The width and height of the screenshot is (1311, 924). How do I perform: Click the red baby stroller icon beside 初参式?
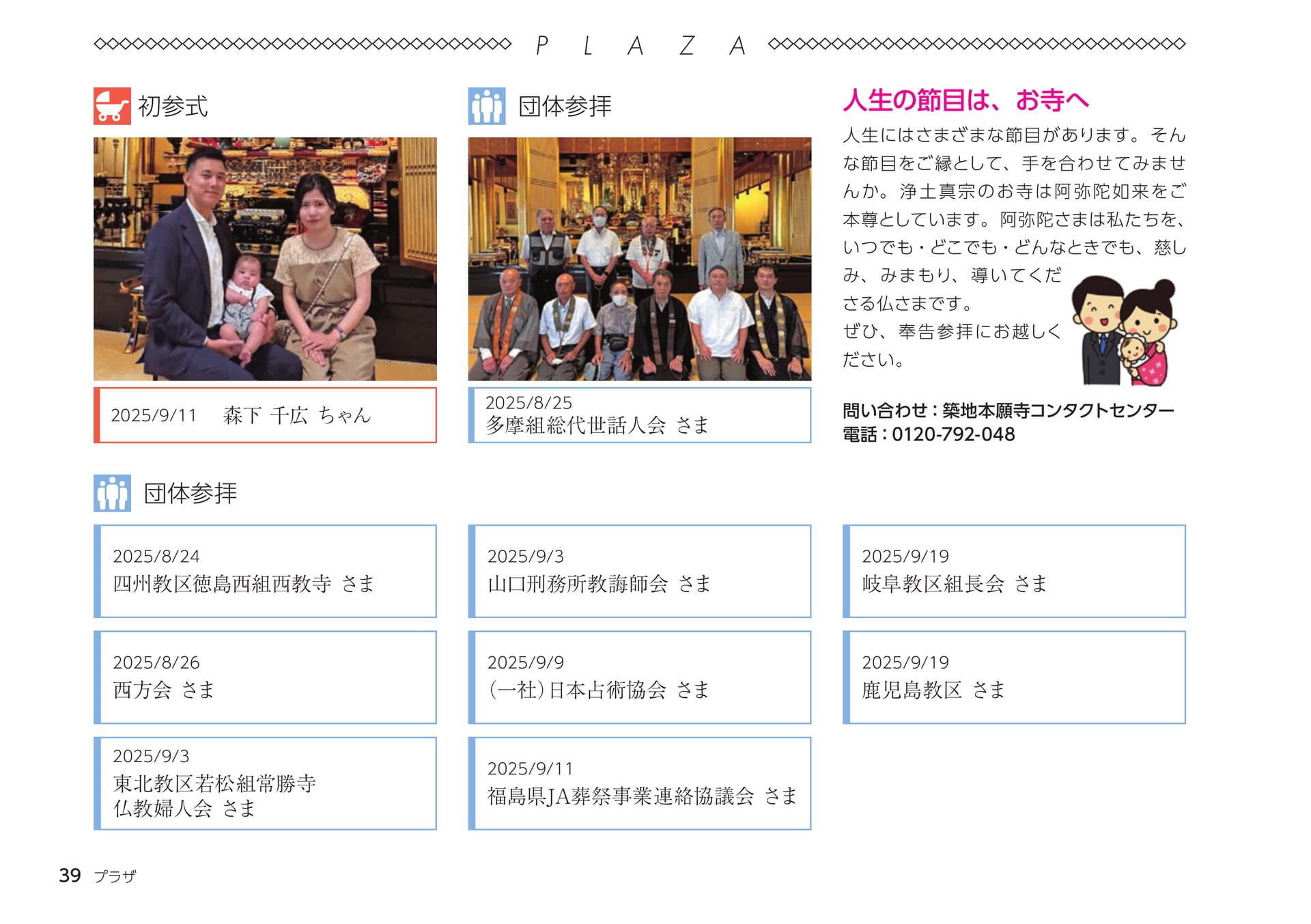coord(112,106)
